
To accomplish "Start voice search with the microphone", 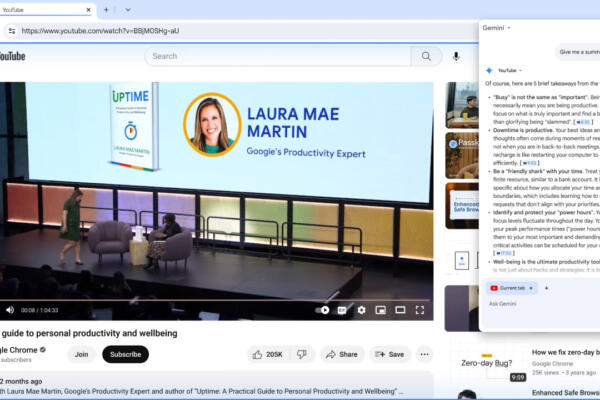I will (456, 56).
